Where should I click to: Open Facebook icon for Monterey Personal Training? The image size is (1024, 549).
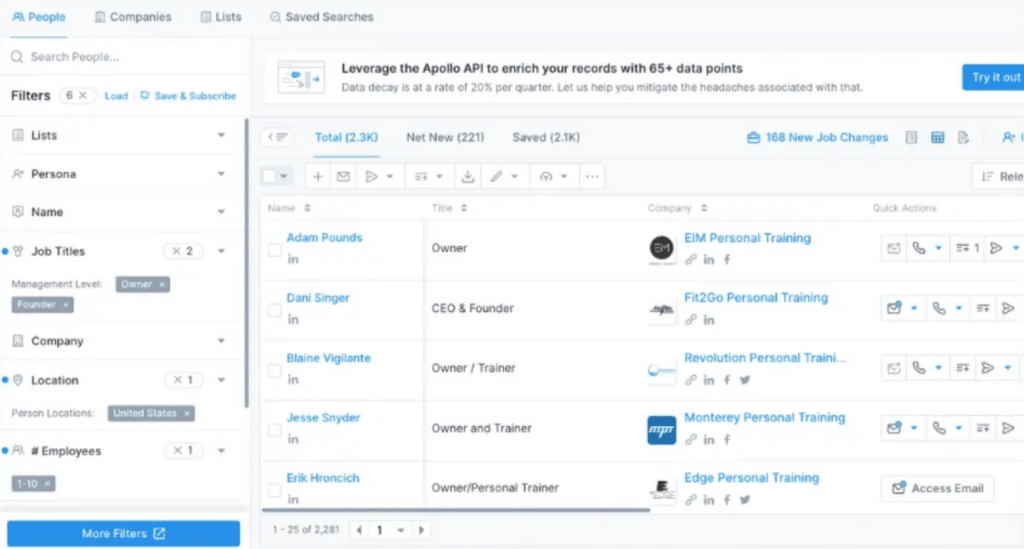pos(727,440)
